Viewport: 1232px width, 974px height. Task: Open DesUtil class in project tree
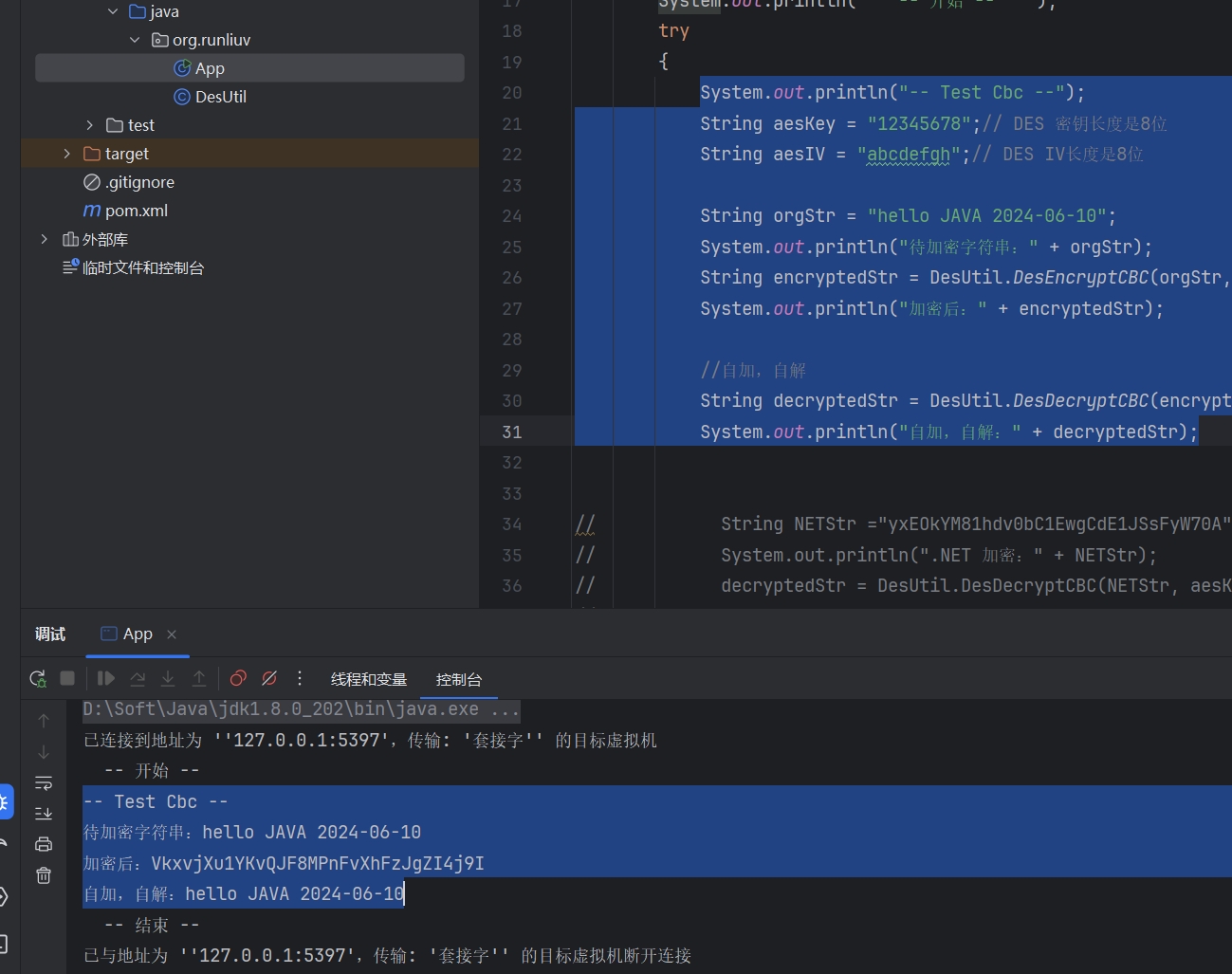point(220,97)
